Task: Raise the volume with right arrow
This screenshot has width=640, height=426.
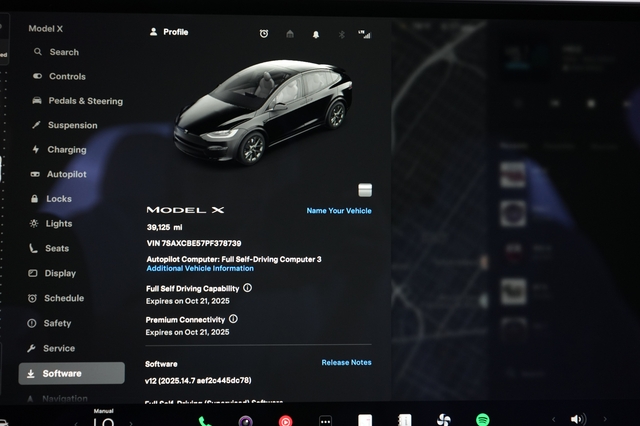Action: click(605, 419)
